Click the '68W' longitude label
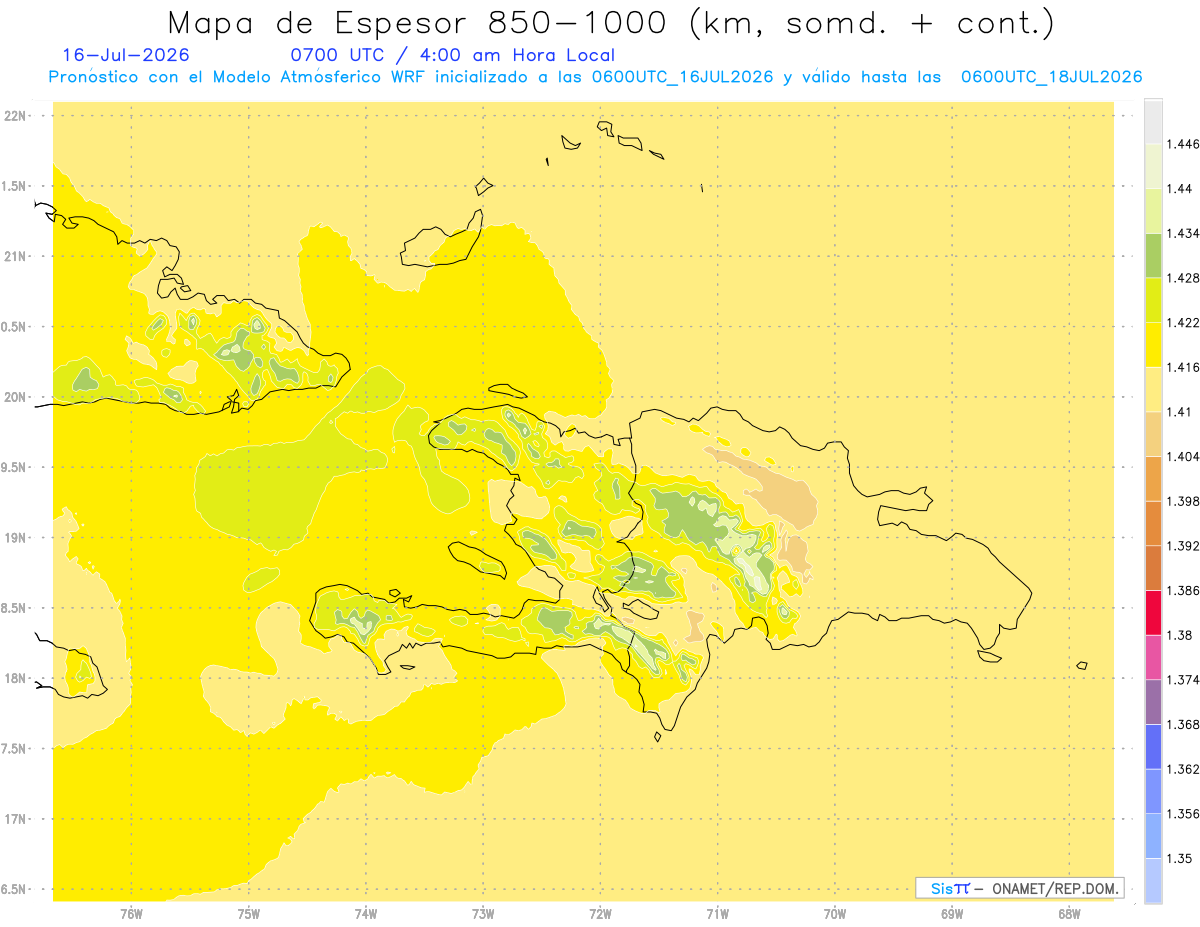1200x927 pixels. 1069,914
